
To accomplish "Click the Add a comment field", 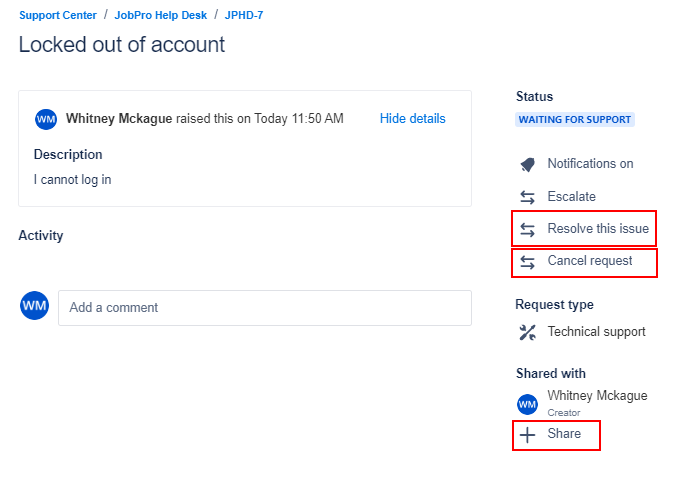I will point(264,308).
